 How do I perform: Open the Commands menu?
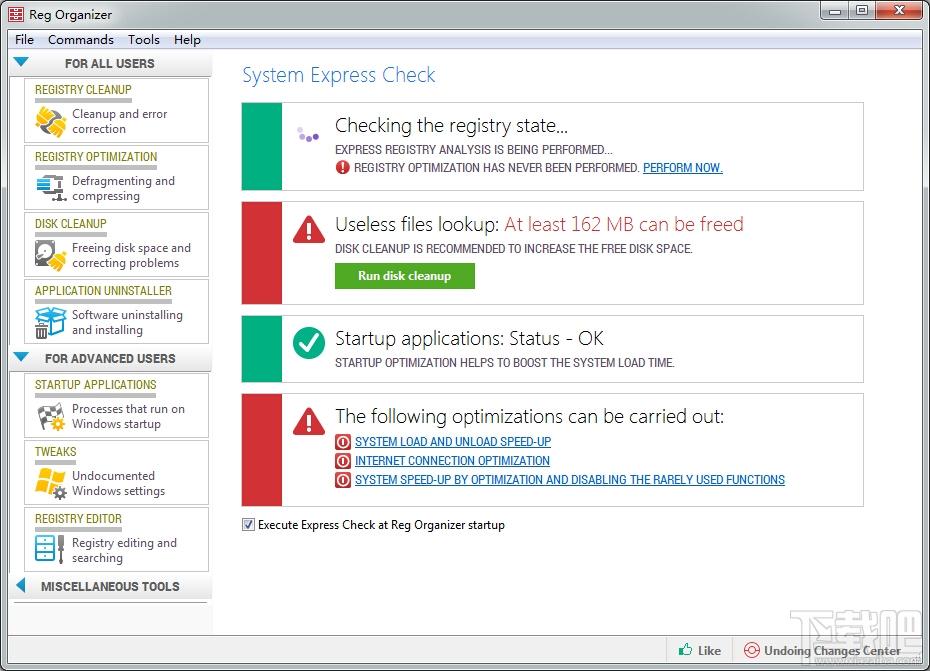tap(80, 40)
